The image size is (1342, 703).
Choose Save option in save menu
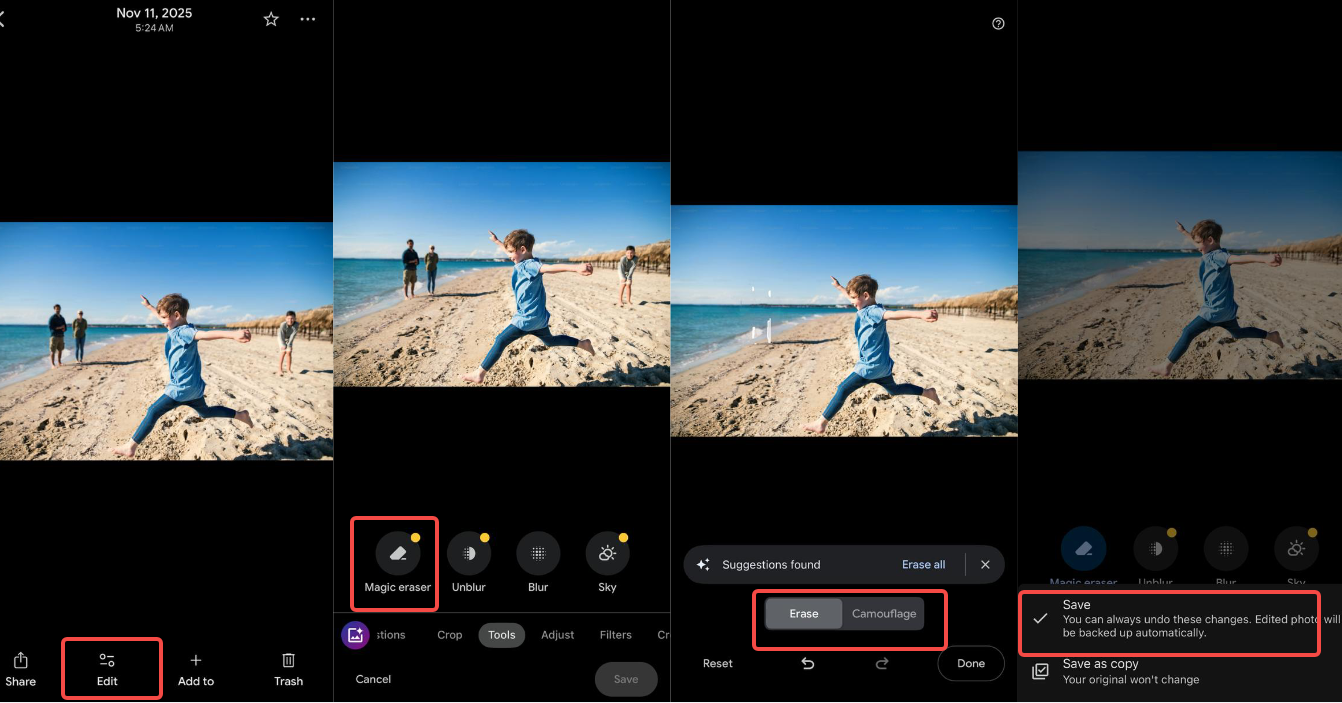1180,619
